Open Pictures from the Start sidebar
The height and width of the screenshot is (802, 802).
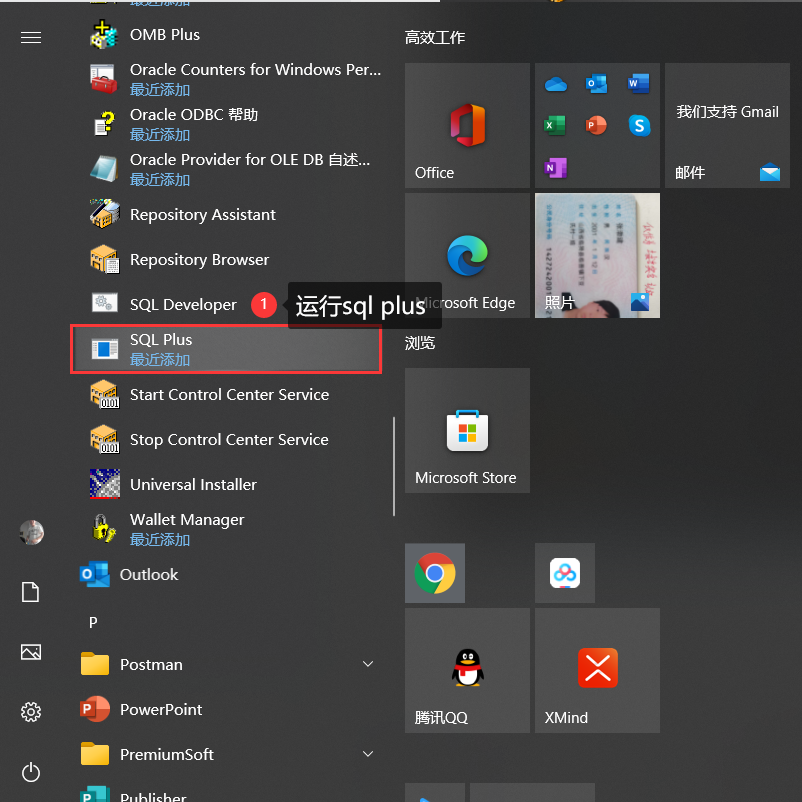coord(31,652)
